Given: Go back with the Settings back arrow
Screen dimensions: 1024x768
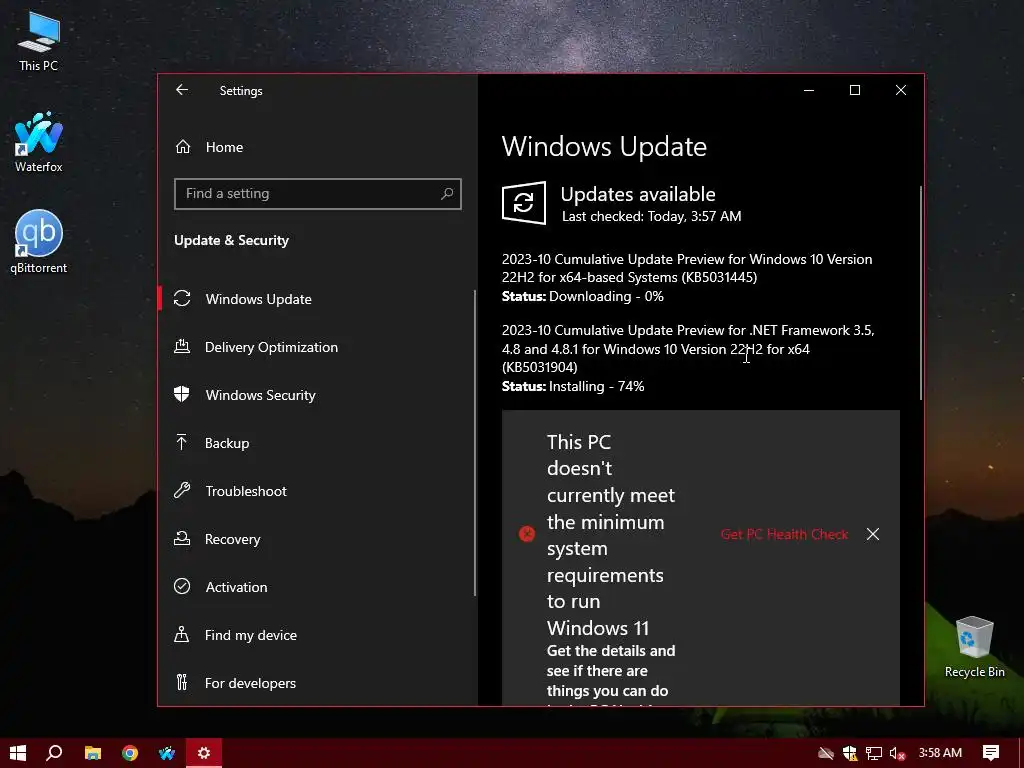Looking at the screenshot, I should (182, 90).
